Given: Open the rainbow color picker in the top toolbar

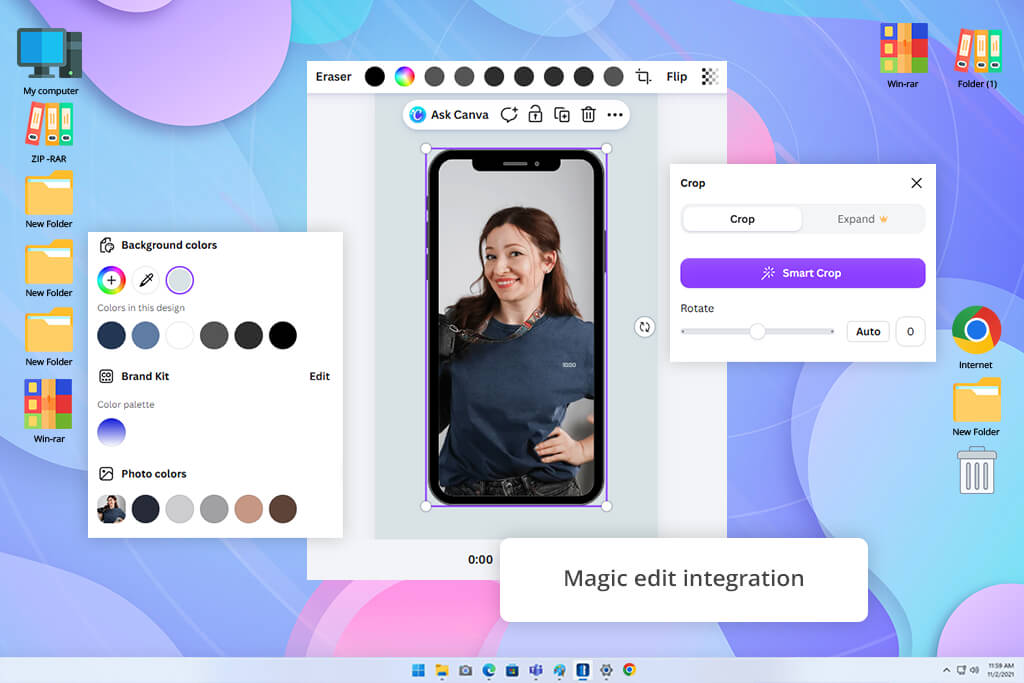Looking at the screenshot, I should [404, 76].
